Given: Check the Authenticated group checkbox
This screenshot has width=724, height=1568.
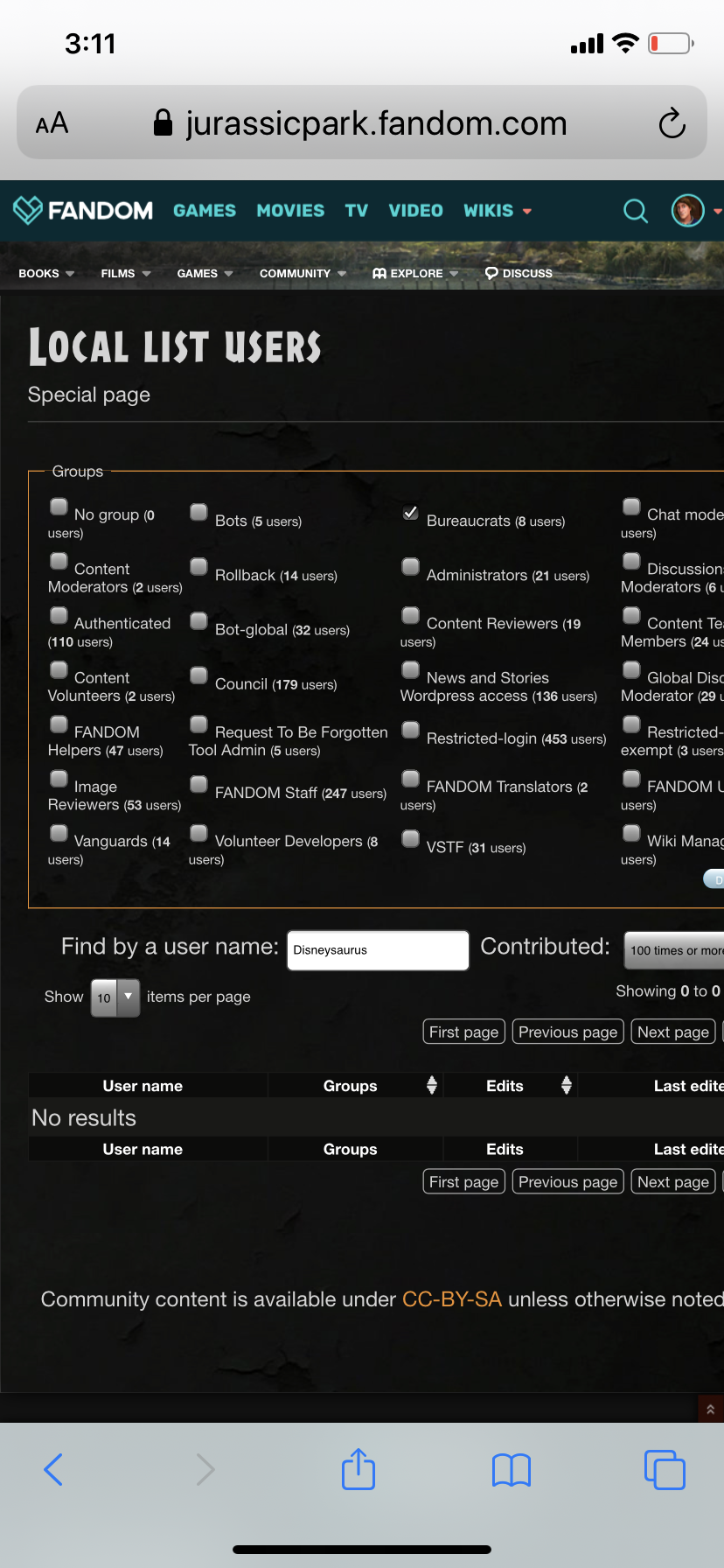Looking at the screenshot, I should tap(59, 615).
